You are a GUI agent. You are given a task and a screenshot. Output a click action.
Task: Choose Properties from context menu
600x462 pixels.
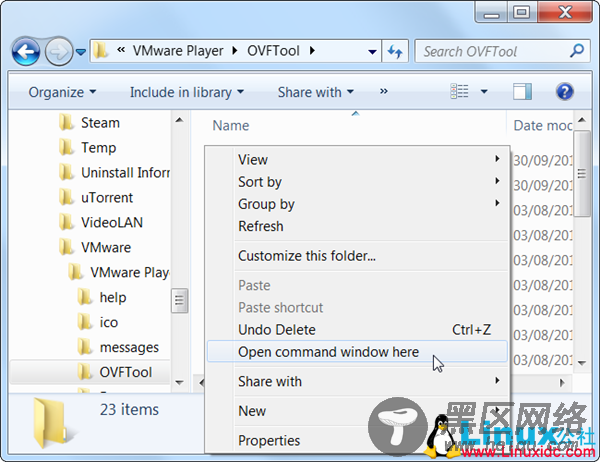[x=358, y=441]
